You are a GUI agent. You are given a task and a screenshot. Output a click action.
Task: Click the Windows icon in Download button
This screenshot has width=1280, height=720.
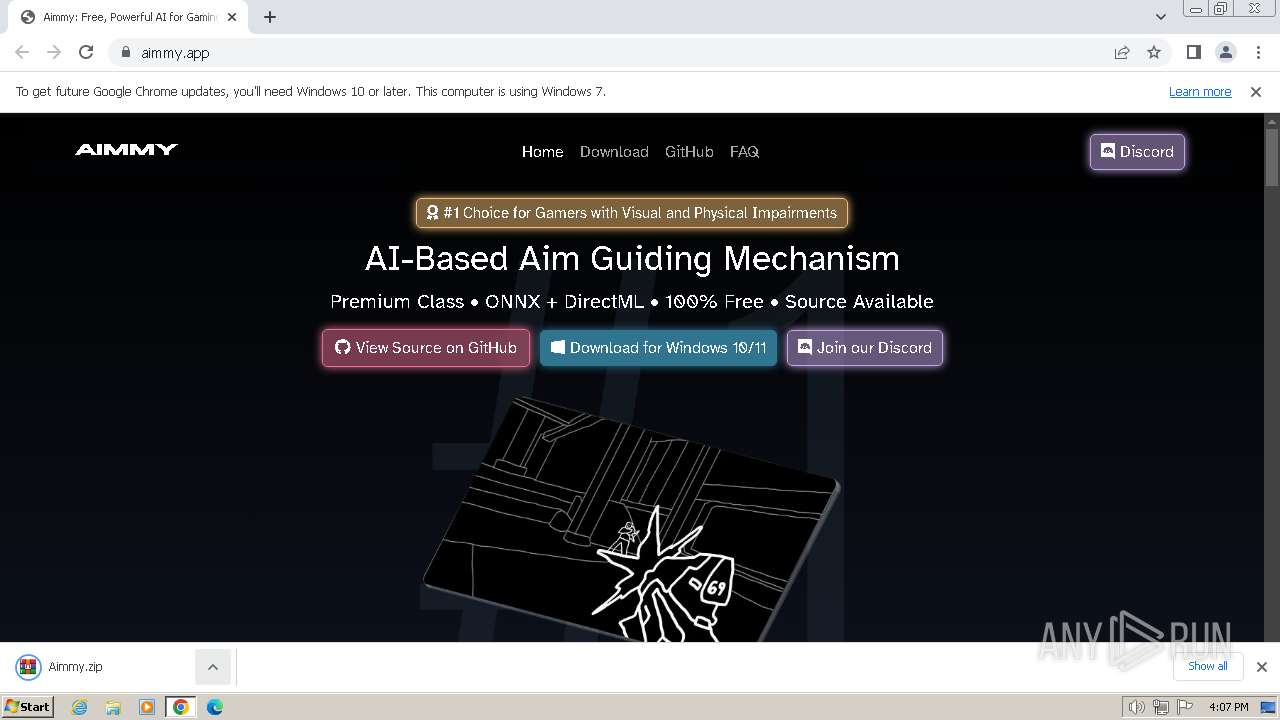558,348
